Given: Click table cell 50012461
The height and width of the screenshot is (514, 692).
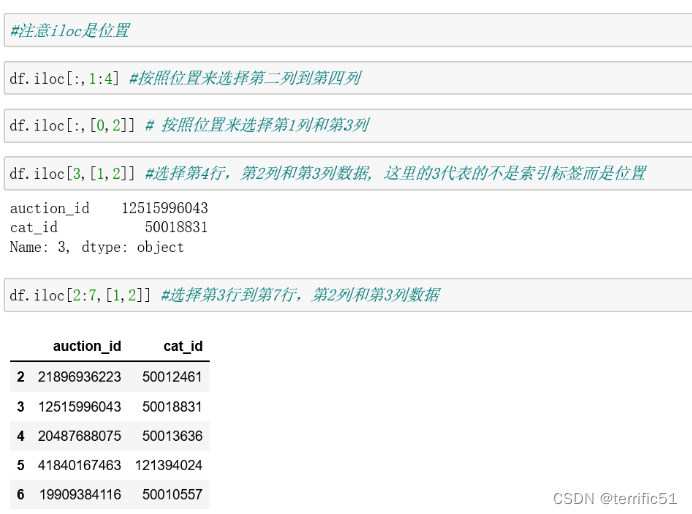Looking at the screenshot, I should click(172, 377).
